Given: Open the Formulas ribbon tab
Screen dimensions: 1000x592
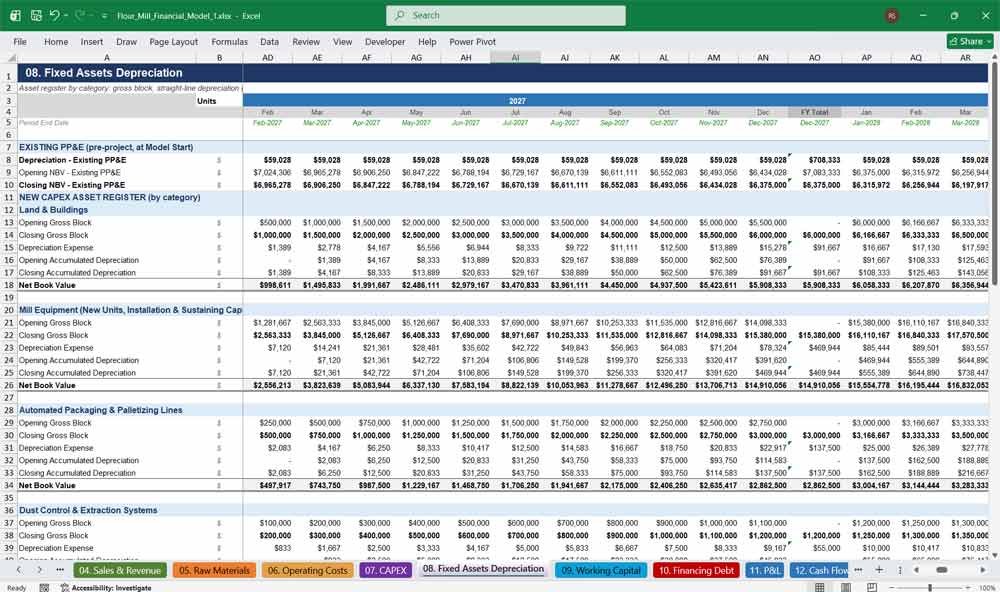Looking at the screenshot, I should (230, 41).
